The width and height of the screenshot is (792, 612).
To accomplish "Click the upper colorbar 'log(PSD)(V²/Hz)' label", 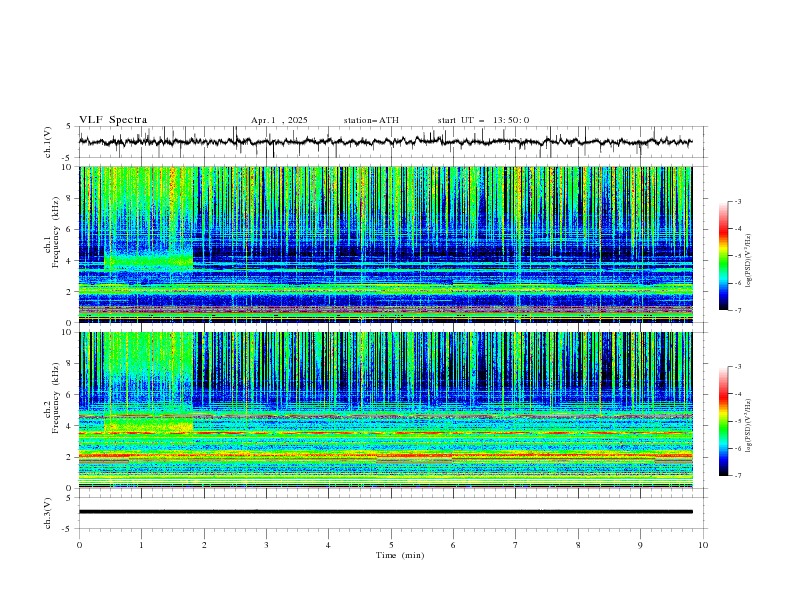I will [x=749, y=261].
